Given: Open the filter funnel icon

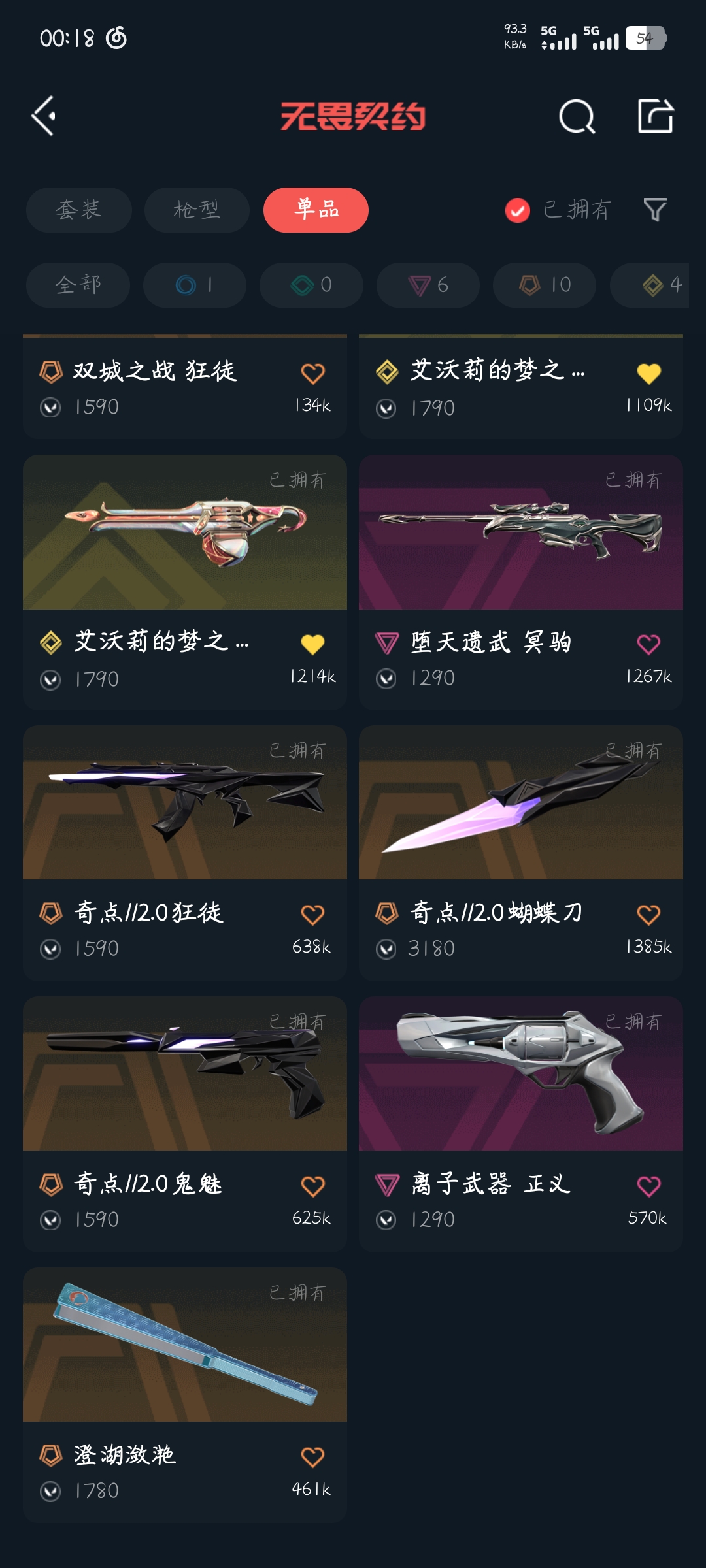Looking at the screenshot, I should tap(655, 210).
